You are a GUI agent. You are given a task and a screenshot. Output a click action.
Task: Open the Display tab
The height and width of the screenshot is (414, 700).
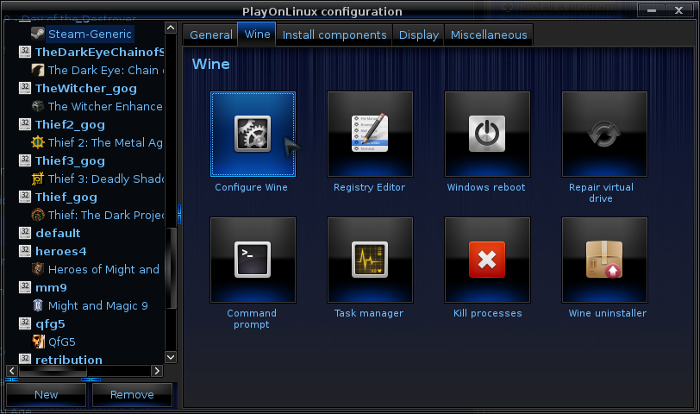(419, 35)
